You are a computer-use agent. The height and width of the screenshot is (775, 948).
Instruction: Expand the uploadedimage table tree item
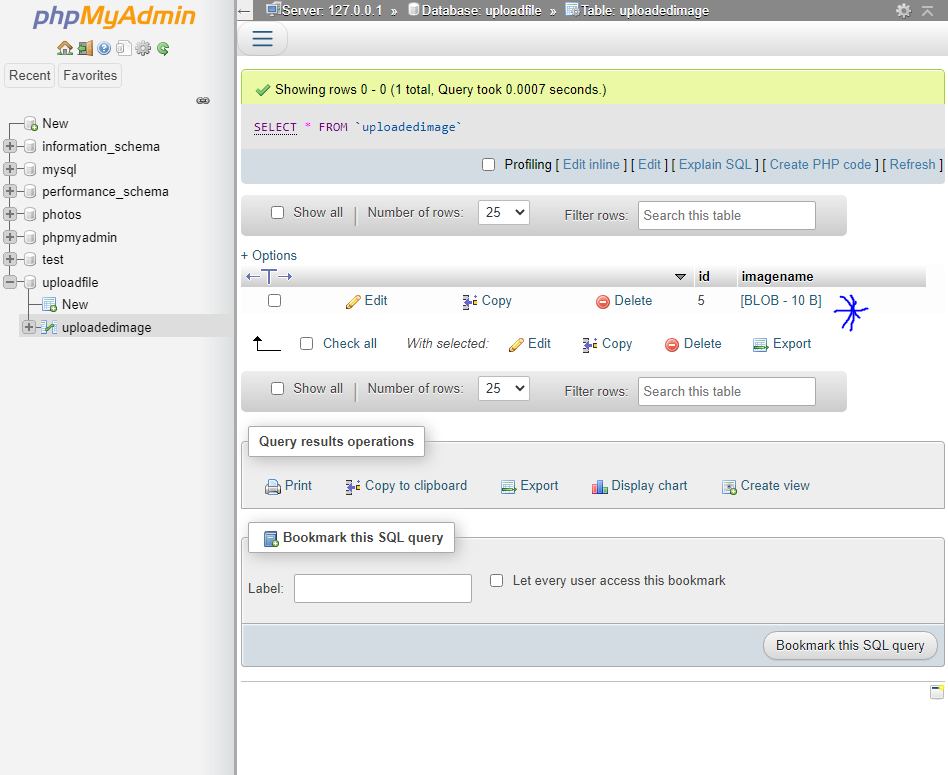coord(29,326)
